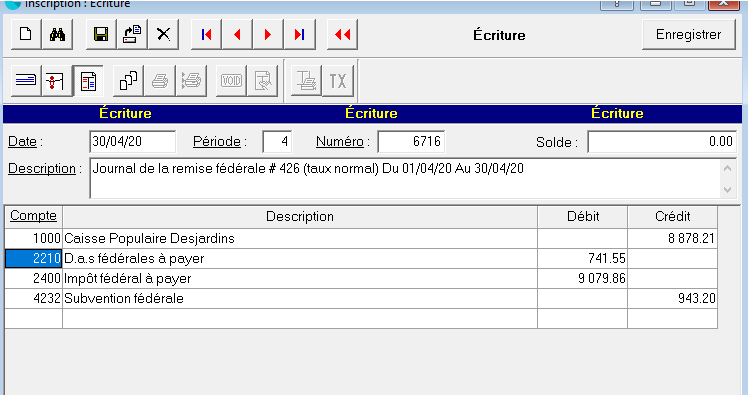Click the TX taxes icon

(x=338, y=81)
